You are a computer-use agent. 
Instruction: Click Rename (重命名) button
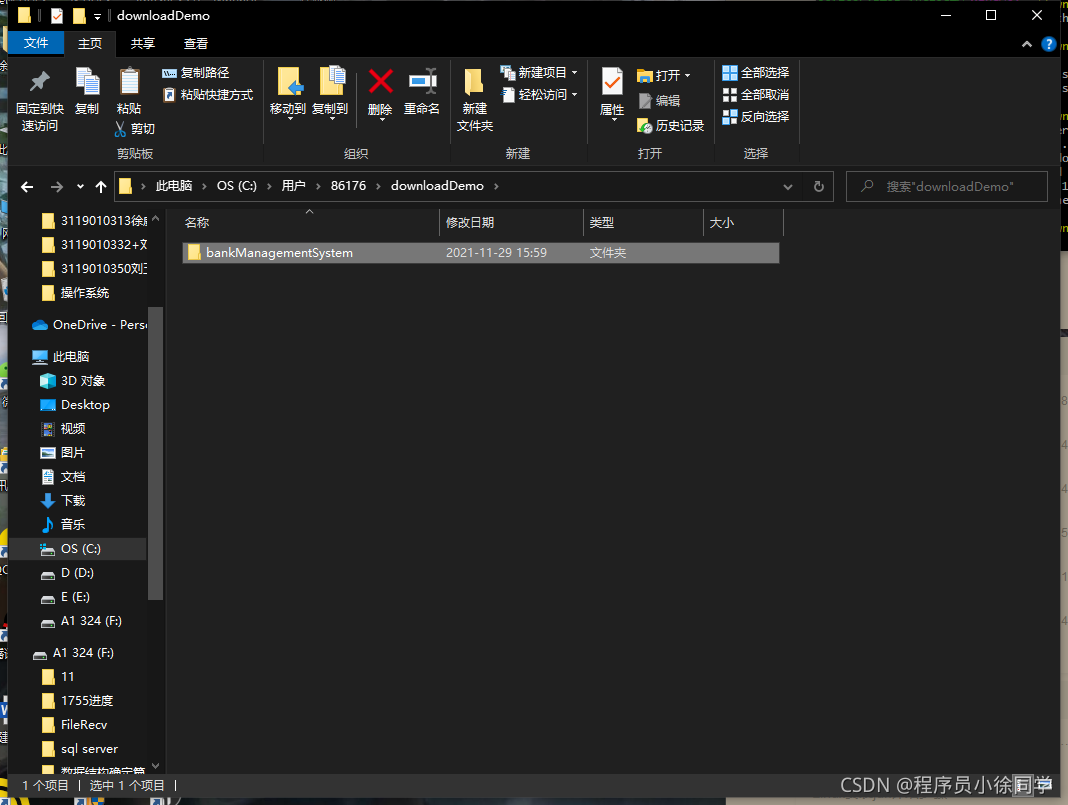[422, 92]
